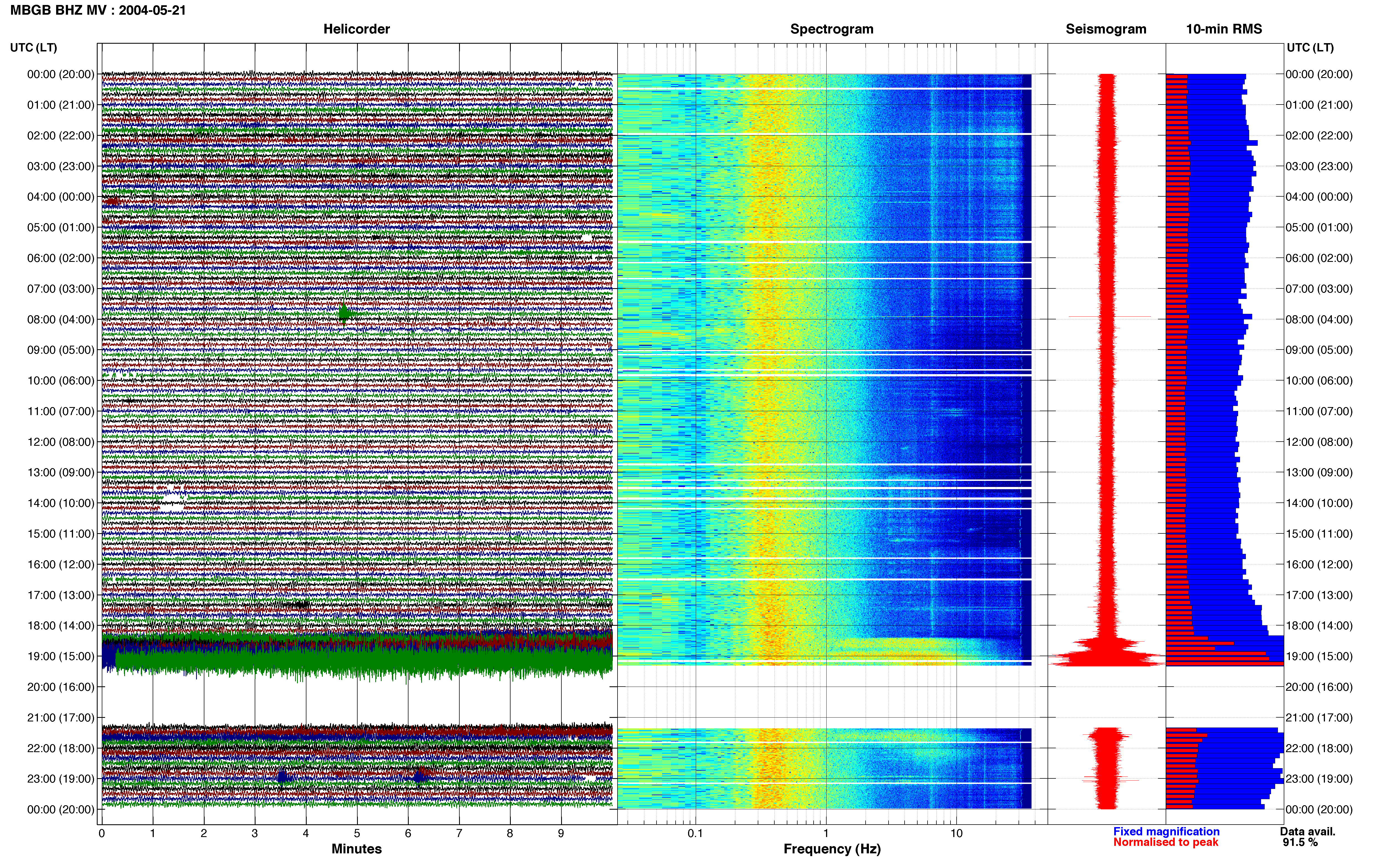Click the minute 9 tick label
Image resolution: width=1388 pixels, height=868 pixels.
click(x=561, y=833)
